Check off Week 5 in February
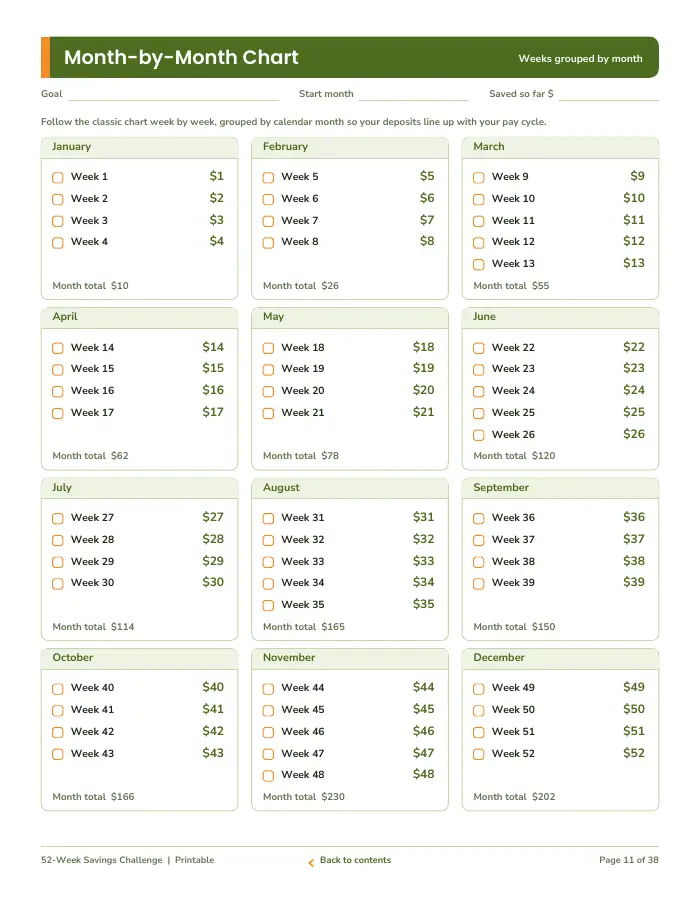Screen dimensions: 700x906 tap(268, 177)
